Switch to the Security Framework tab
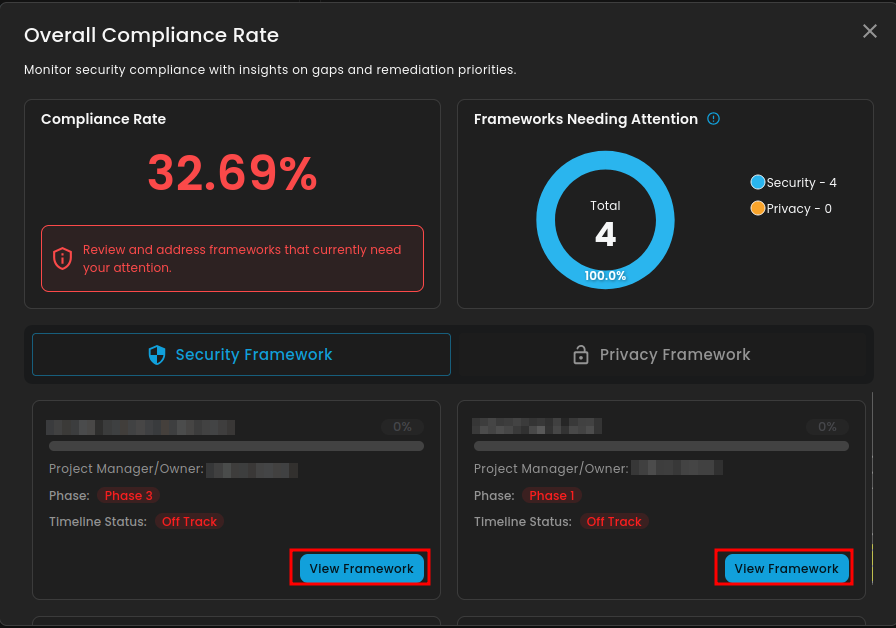The height and width of the screenshot is (628, 896). point(241,355)
